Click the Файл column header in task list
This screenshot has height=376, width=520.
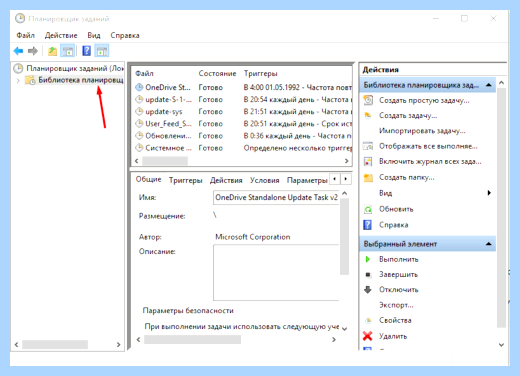pyautogui.click(x=144, y=73)
